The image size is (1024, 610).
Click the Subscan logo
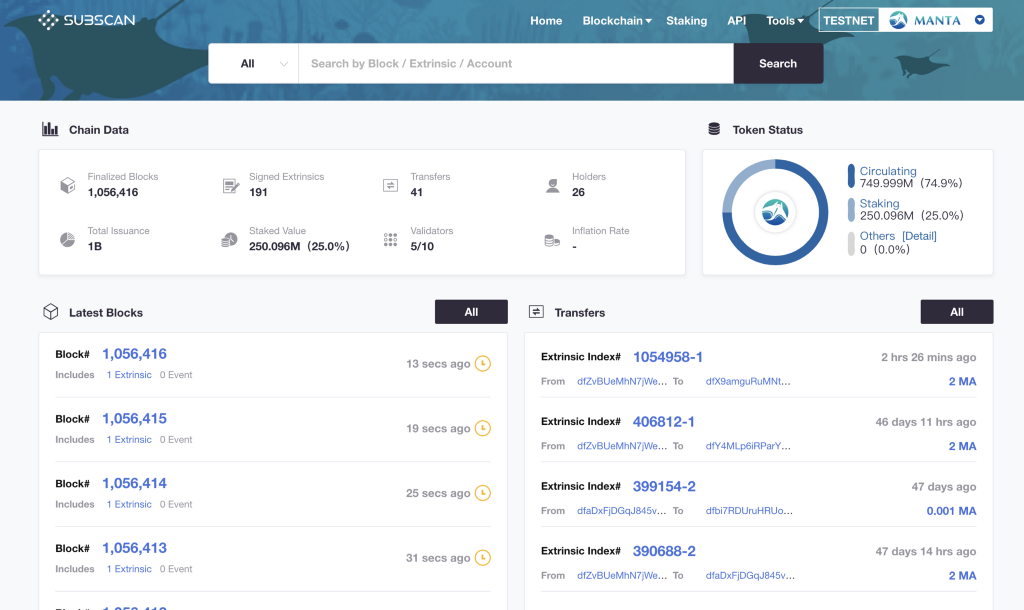pos(87,20)
